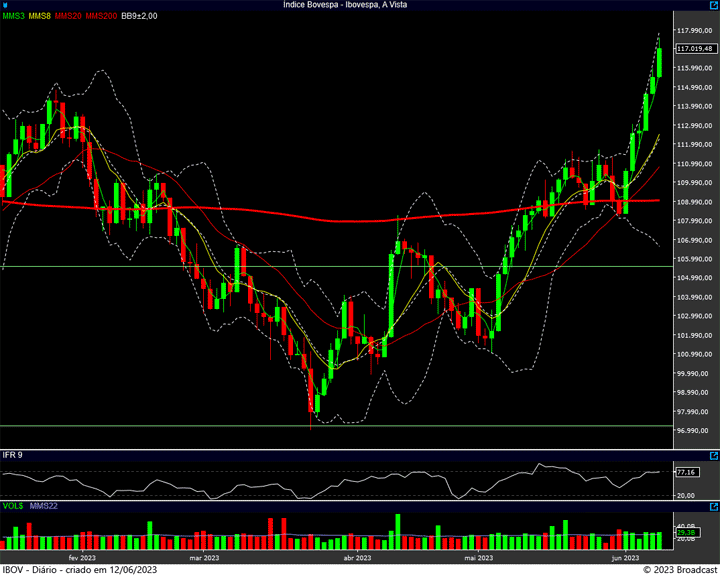Click the IFR 9 indicator label
720x575 pixels.
point(12,455)
